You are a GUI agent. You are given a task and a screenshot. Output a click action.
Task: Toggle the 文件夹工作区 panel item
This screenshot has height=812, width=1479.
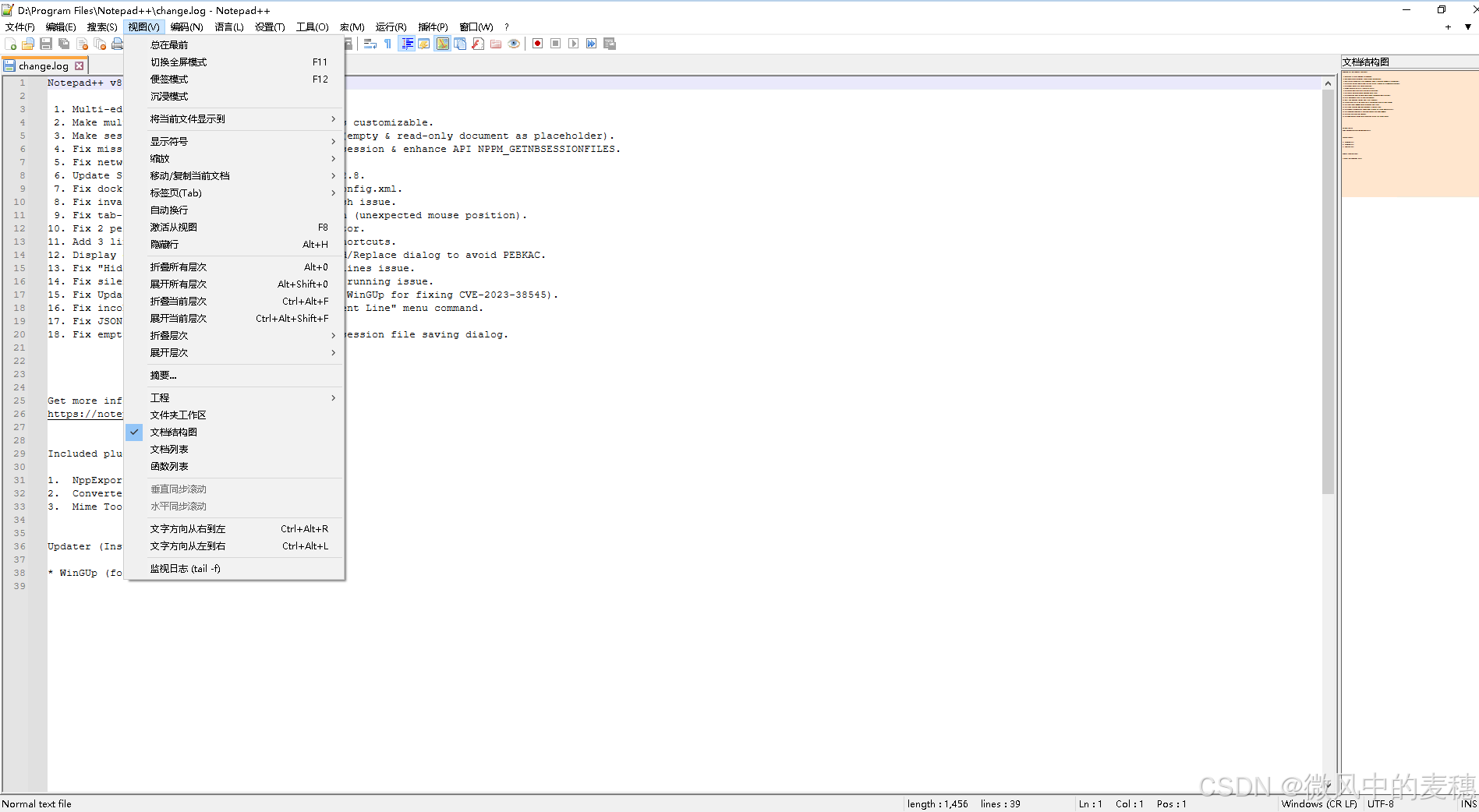(234, 415)
